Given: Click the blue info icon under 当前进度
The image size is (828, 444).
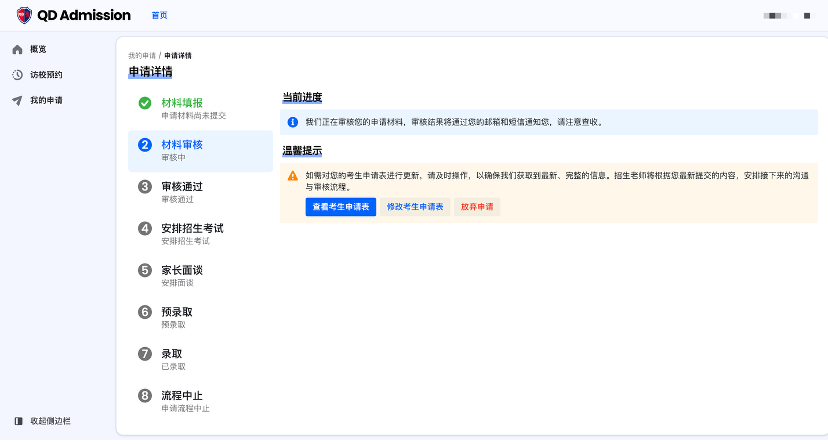Looking at the screenshot, I should 293,122.
